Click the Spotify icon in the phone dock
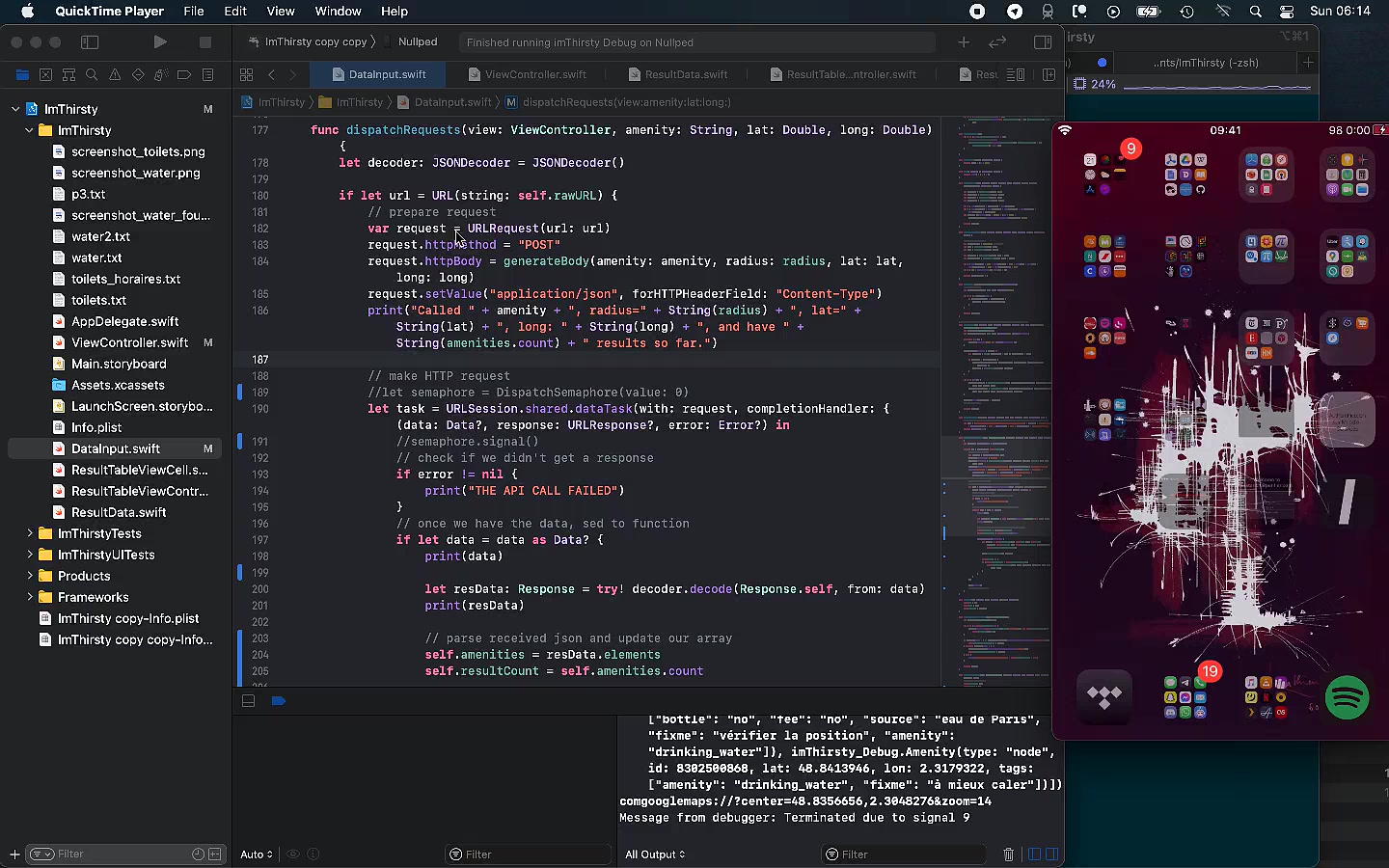1389x868 pixels. pyautogui.click(x=1347, y=696)
